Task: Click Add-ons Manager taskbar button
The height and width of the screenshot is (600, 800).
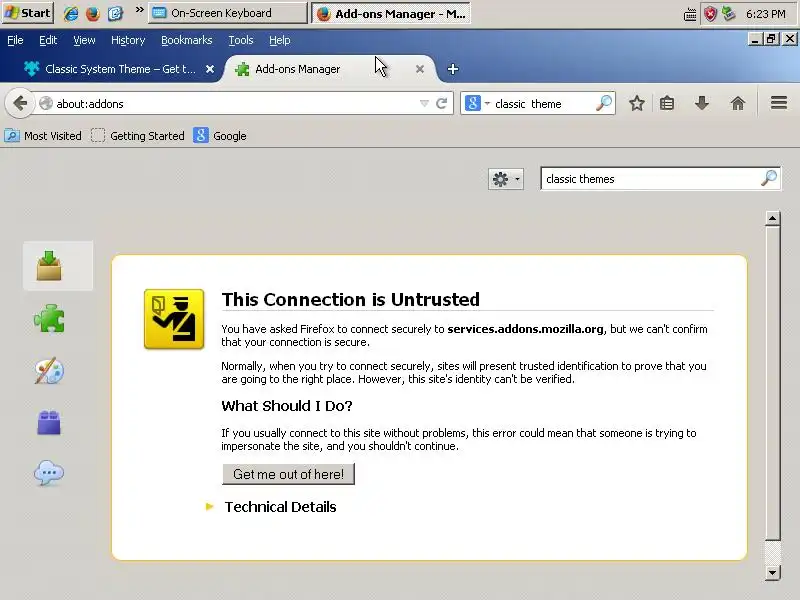Action: 390,13
